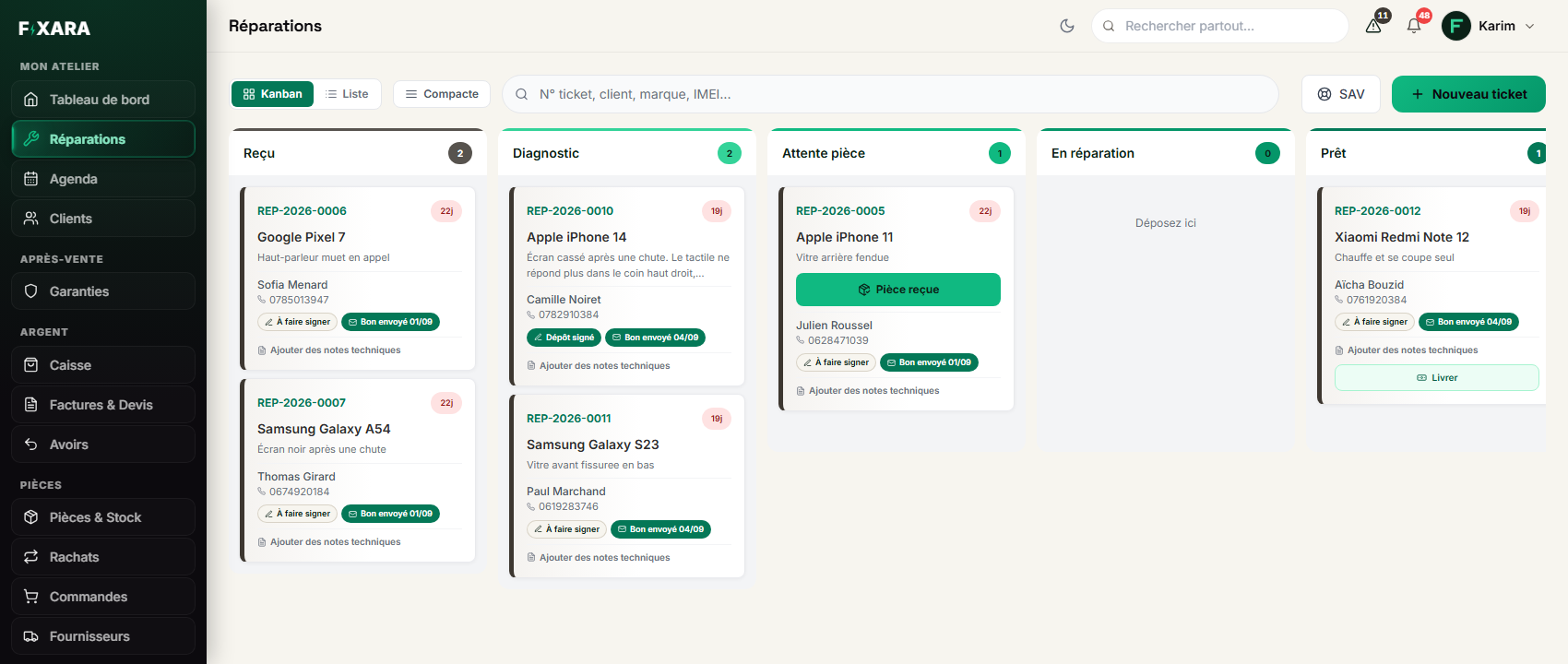The image size is (1568, 664).
Task: Toggle dark mode with the moon icon
Action: [1067, 26]
